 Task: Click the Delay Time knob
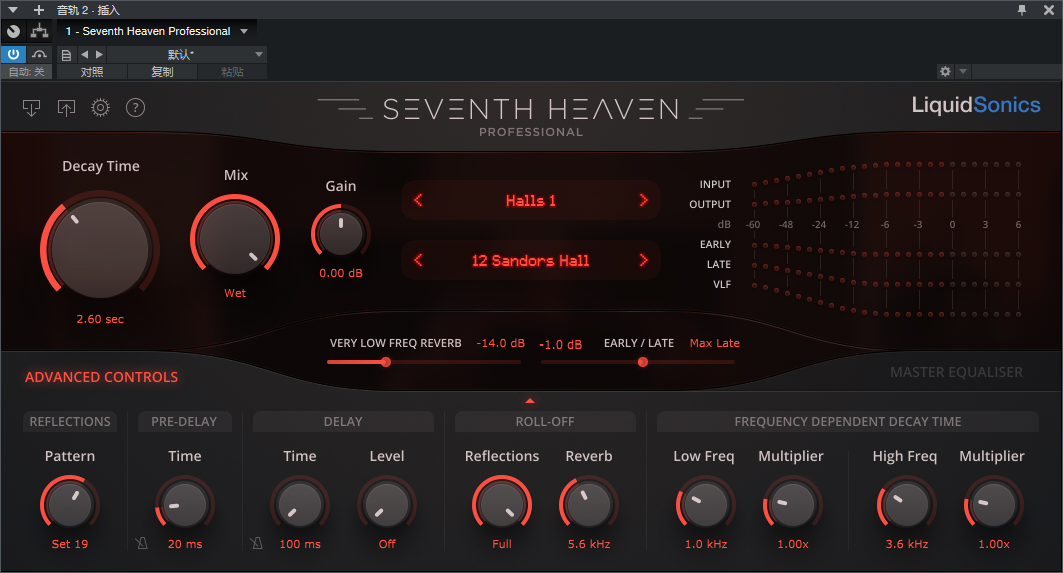(300, 505)
